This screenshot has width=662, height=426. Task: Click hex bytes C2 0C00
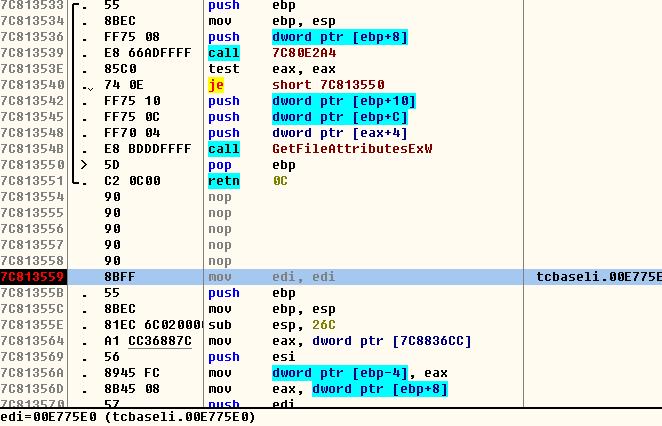[132, 181]
